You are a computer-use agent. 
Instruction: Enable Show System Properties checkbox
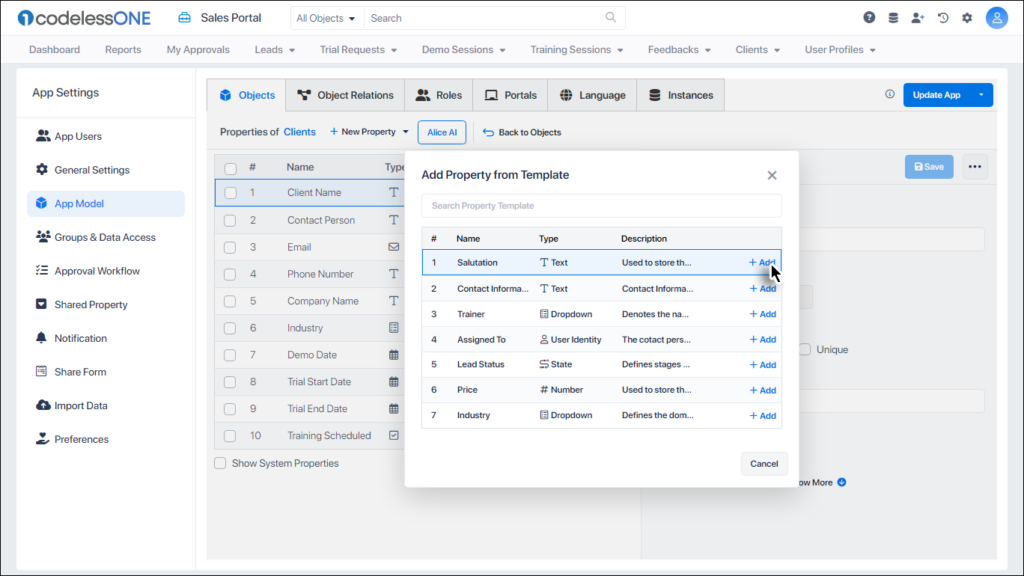pyautogui.click(x=220, y=463)
